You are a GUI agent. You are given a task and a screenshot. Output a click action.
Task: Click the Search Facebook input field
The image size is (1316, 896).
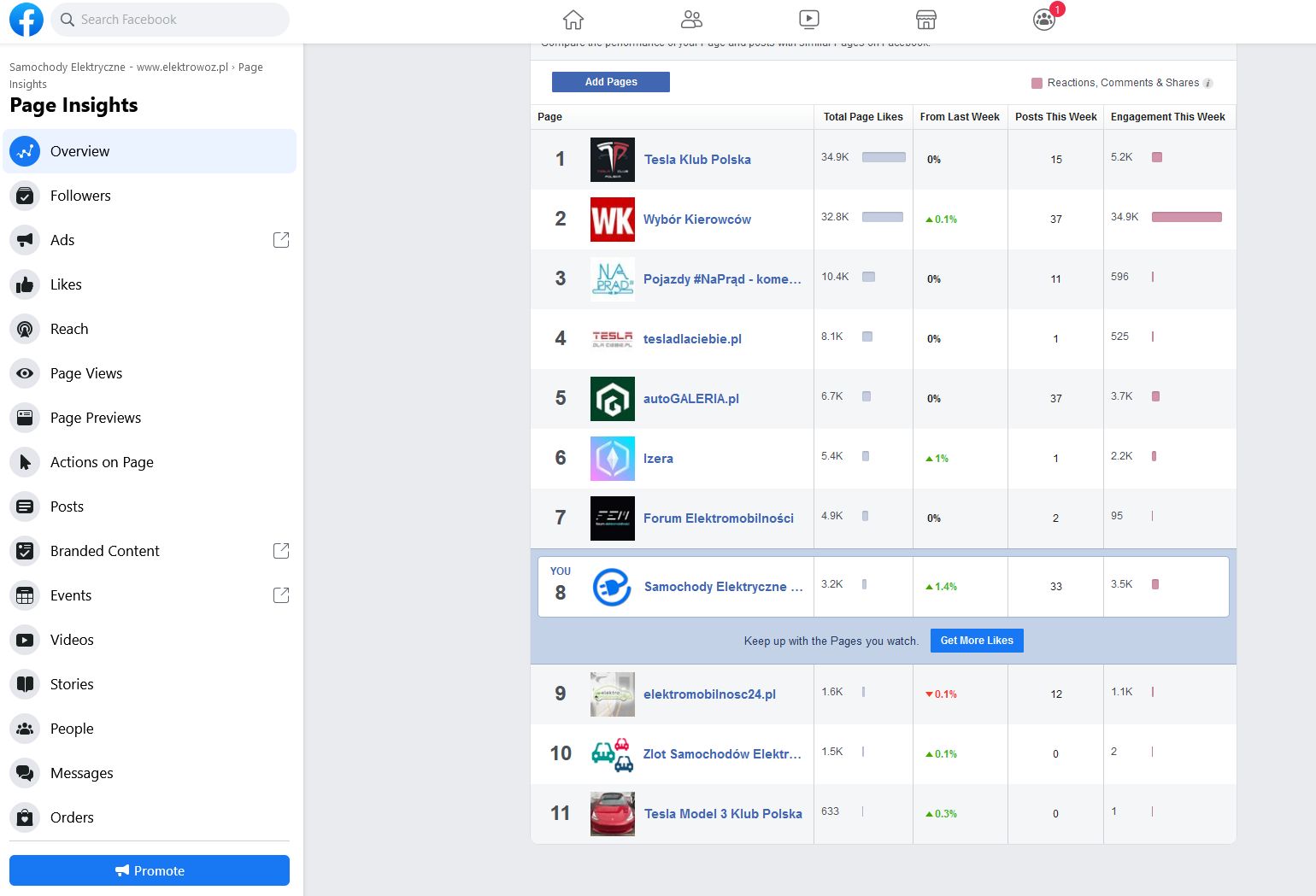pyautogui.click(x=170, y=20)
